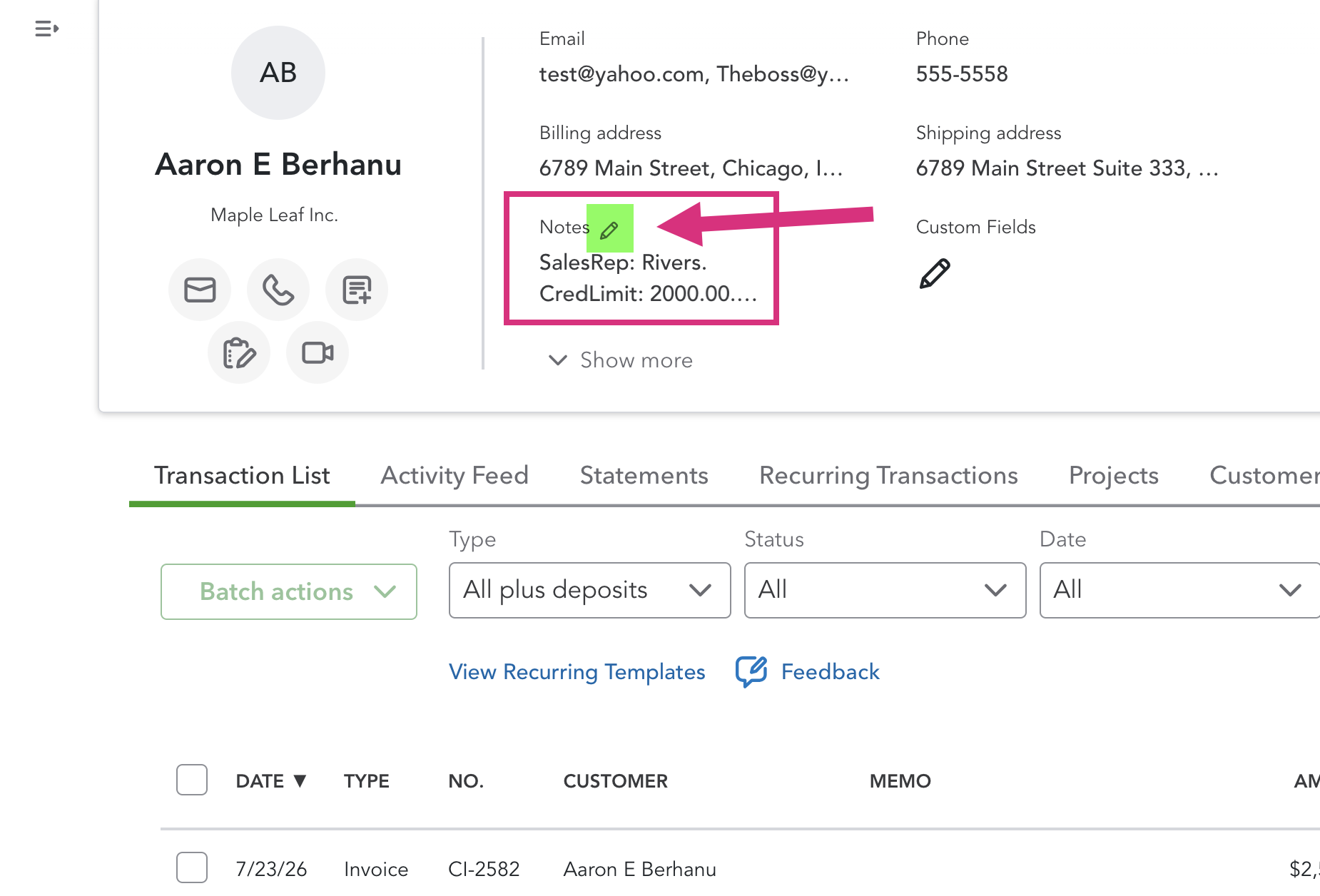Open the Projects tab

pyautogui.click(x=1114, y=475)
